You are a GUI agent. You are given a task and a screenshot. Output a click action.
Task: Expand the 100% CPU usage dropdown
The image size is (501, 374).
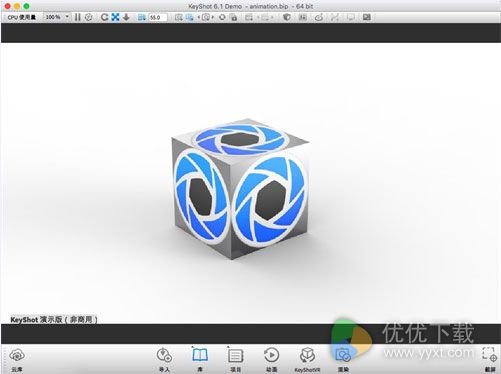tap(57, 17)
